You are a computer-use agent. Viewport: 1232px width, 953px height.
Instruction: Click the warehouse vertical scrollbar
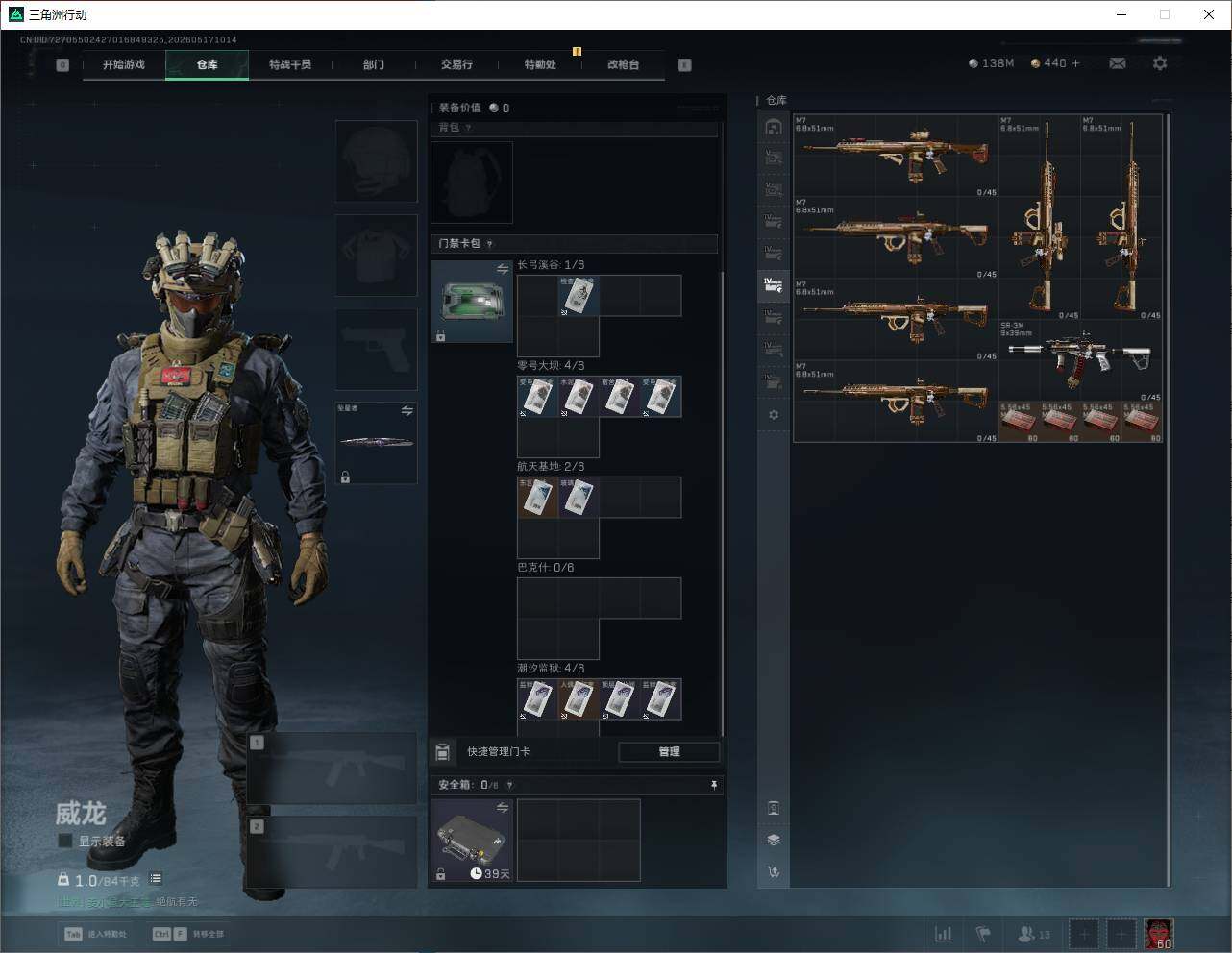pos(1168,500)
